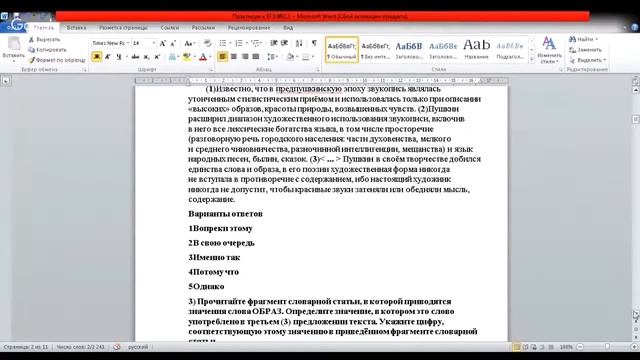This screenshot has height=360, width=640.
Task: Toggle Superscript formatting
Action: [x=157, y=57]
